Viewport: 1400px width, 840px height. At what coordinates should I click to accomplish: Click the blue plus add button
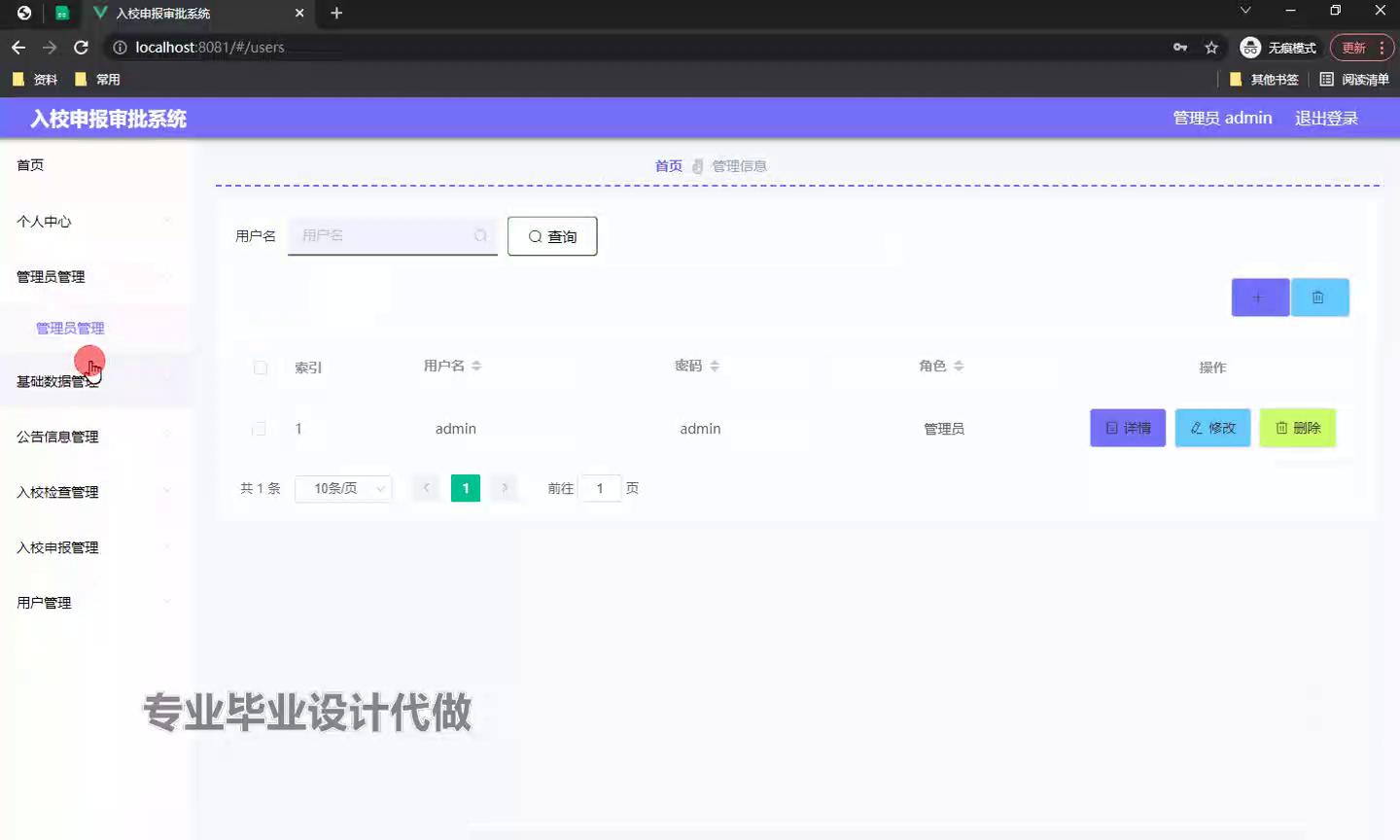(x=1260, y=297)
